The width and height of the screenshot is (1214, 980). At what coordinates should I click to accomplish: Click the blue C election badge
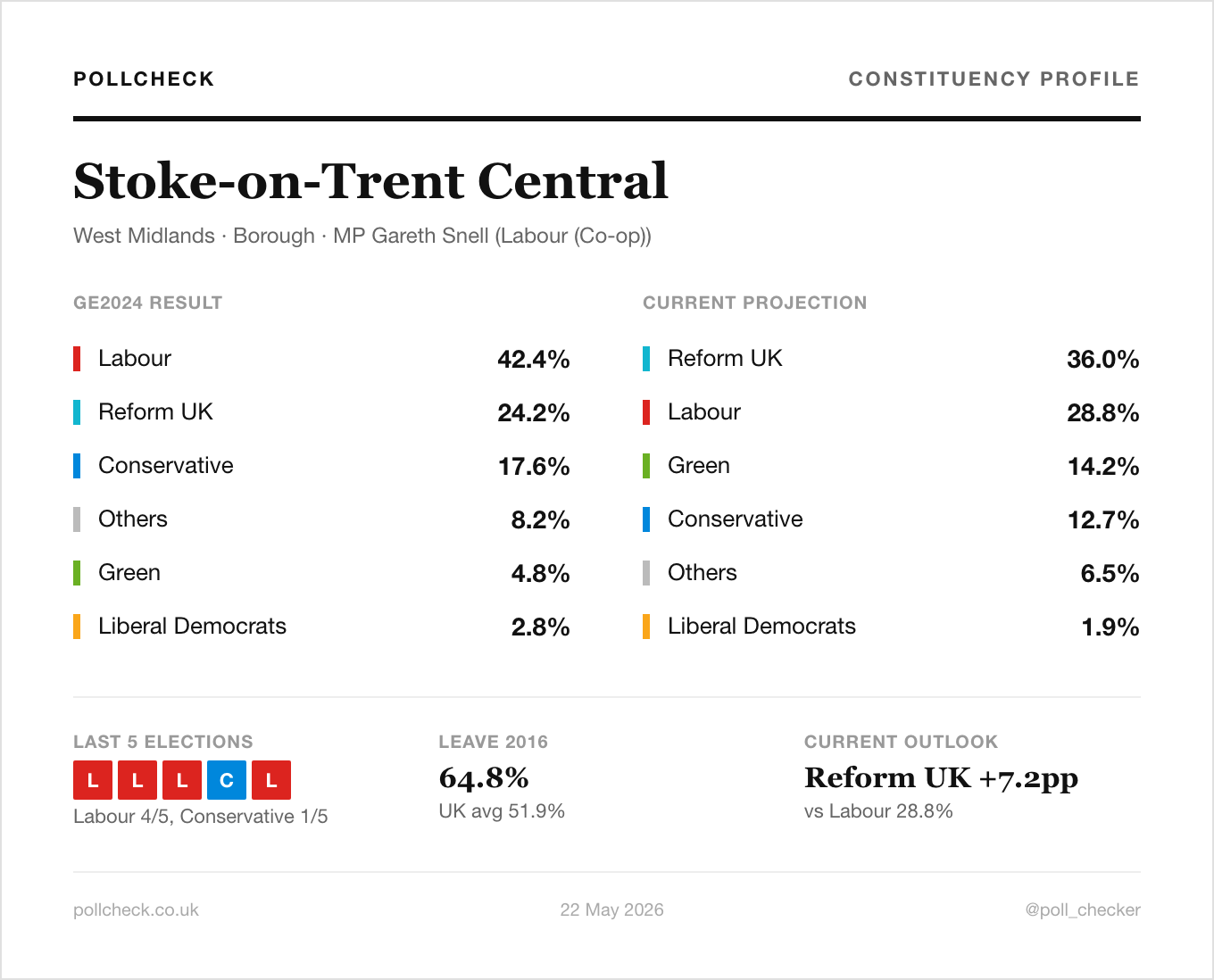[x=227, y=780]
